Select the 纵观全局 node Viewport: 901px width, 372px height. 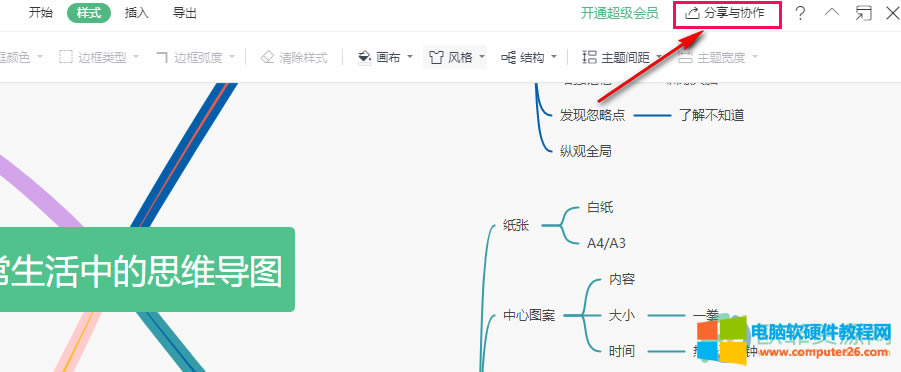(x=586, y=151)
